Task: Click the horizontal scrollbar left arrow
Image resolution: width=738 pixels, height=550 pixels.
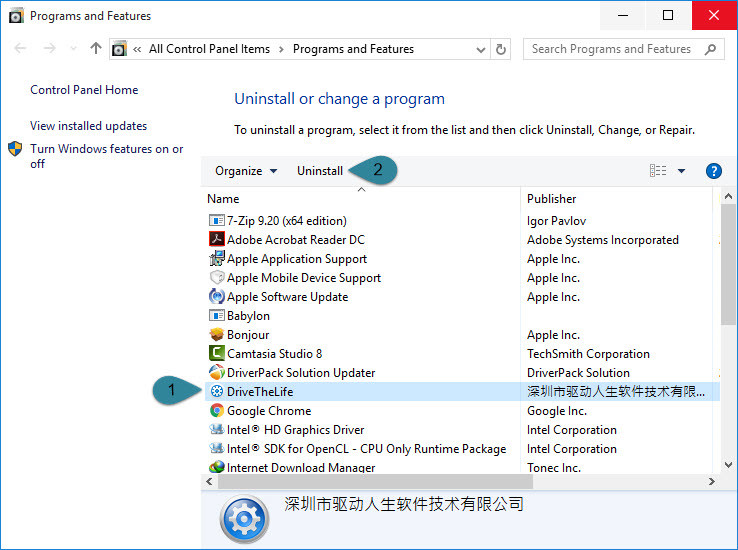Action: coord(209,481)
